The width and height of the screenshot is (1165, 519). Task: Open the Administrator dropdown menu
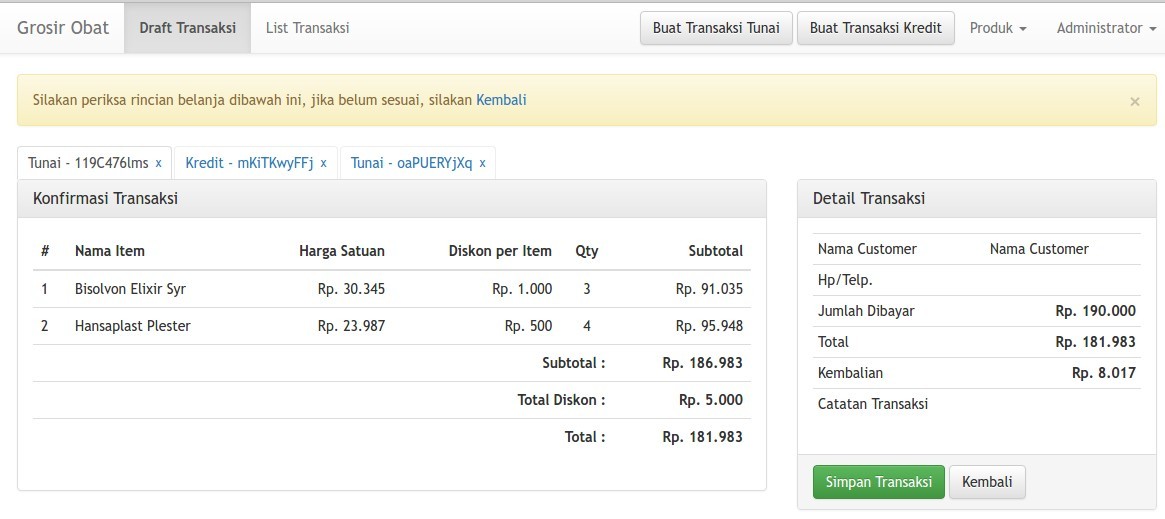pyautogui.click(x=1098, y=28)
